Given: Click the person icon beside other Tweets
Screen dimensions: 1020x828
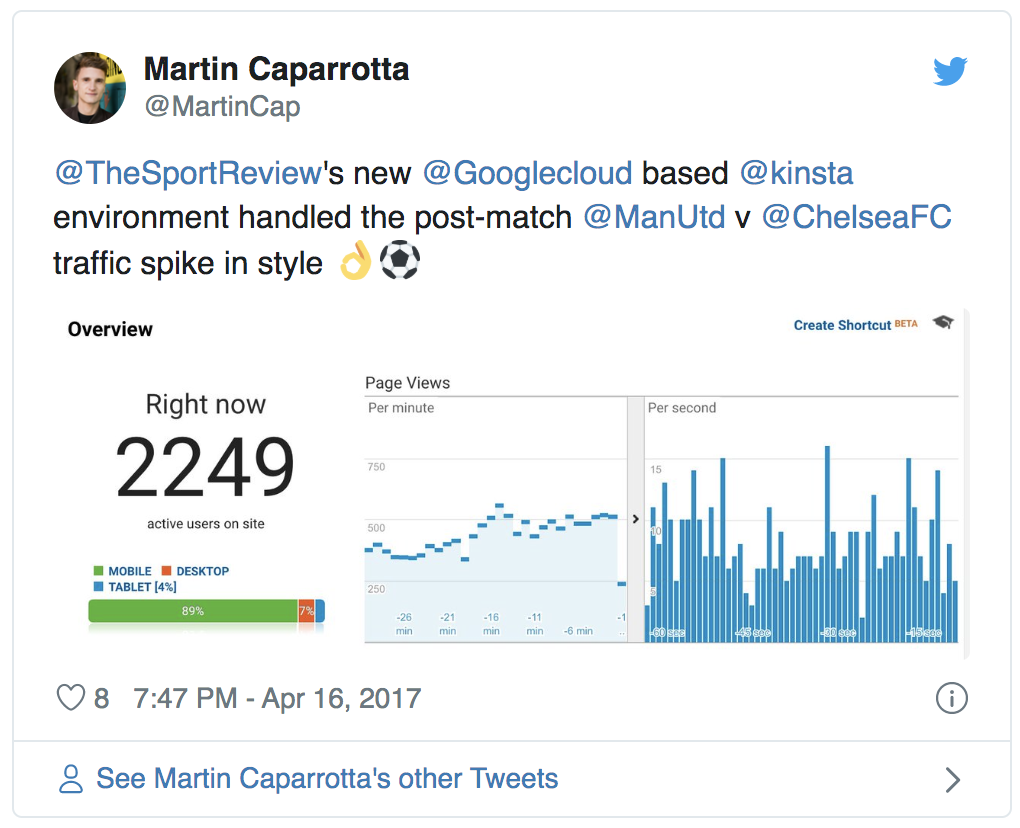Looking at the screenshot, I should point(71,779).
